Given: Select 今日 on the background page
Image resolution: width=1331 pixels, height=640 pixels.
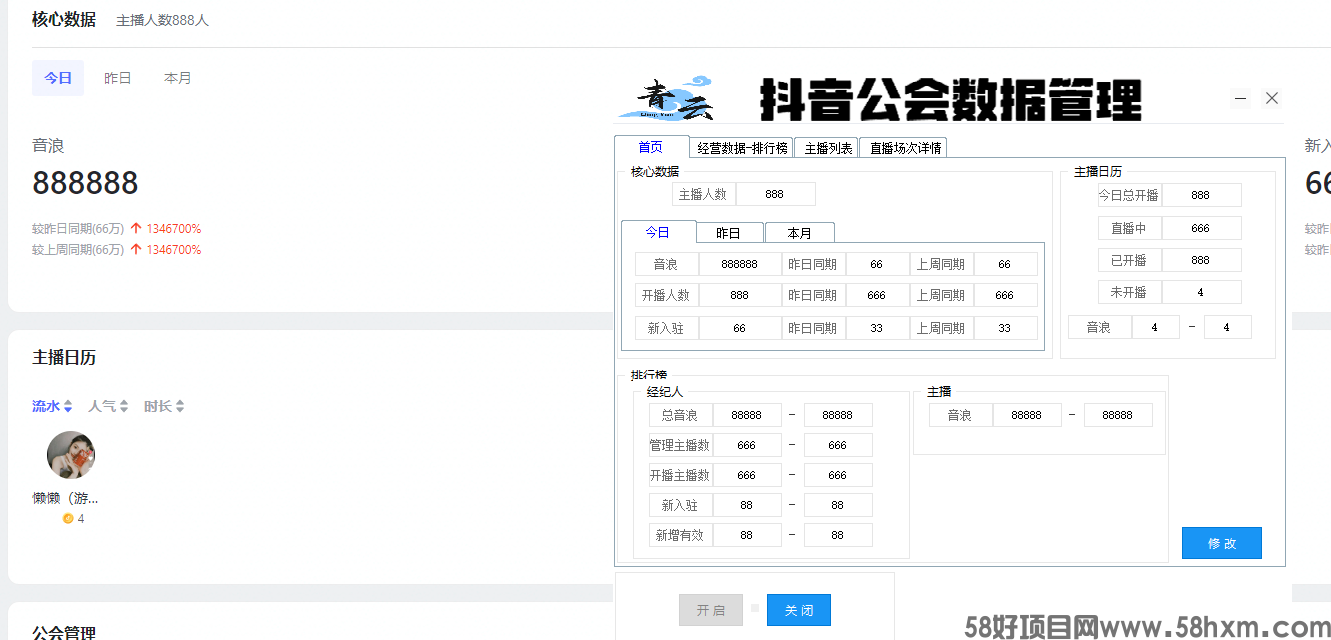Looking at the screenshot, I should (58, 78).
